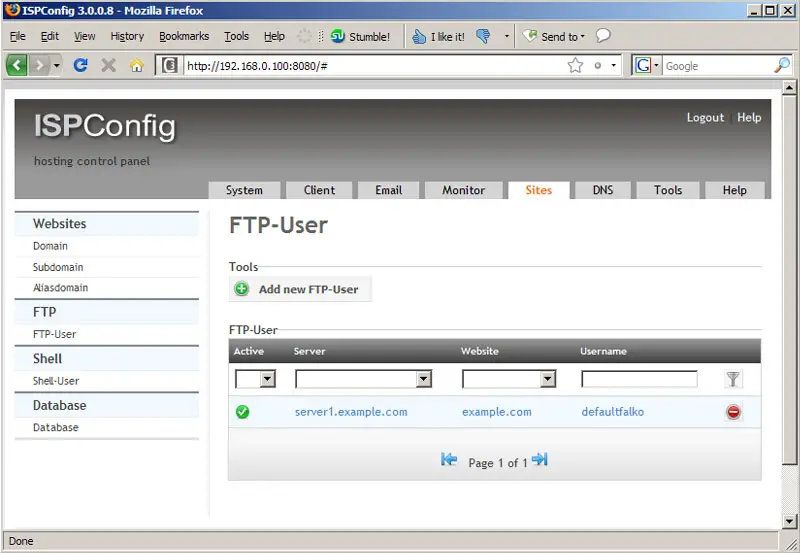Click the thumbs-down dislike icon
Screen dimensions: 800x553
(x=483, y=36)
